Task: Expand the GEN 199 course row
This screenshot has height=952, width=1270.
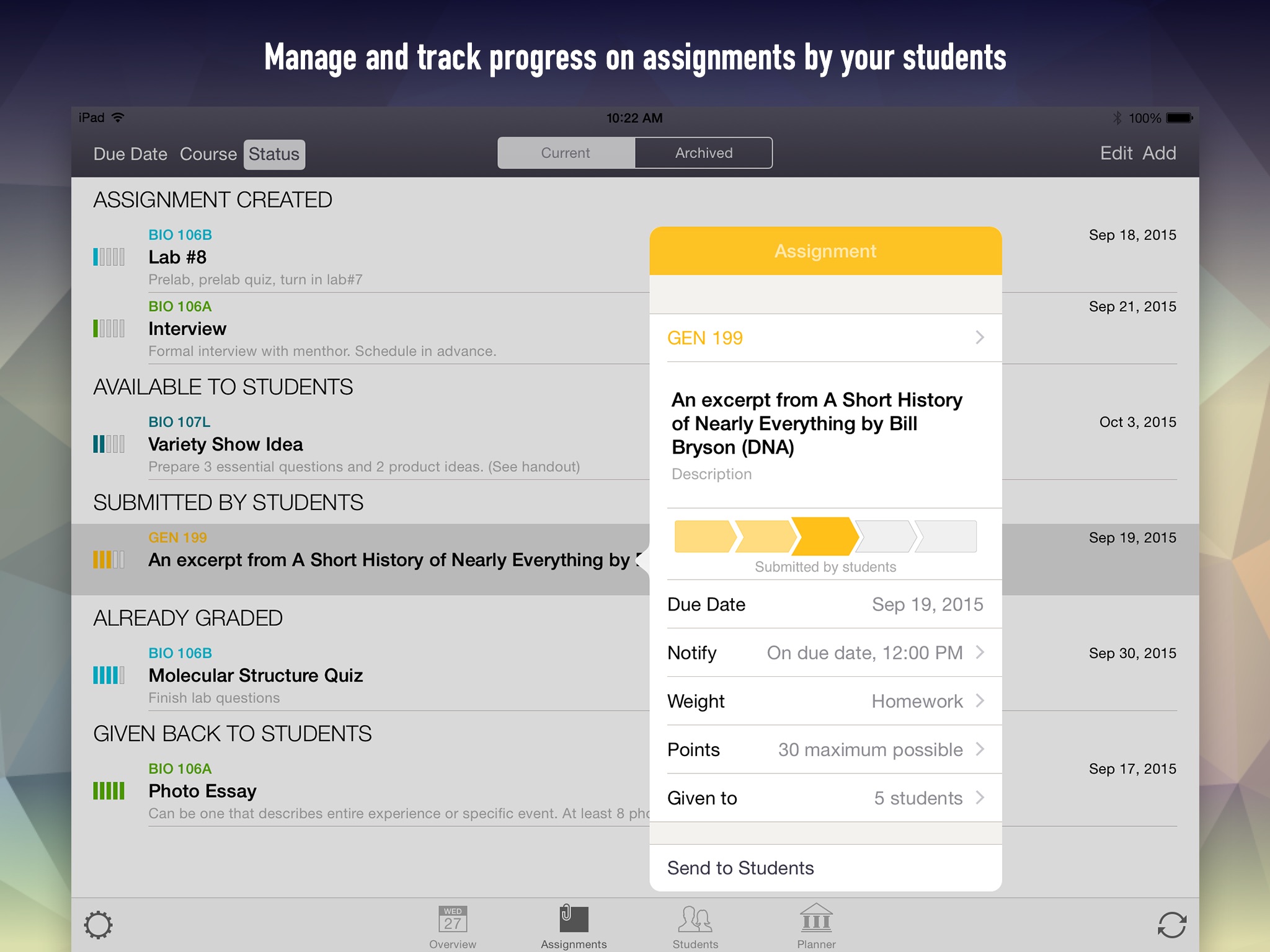Action: (825, 338)
